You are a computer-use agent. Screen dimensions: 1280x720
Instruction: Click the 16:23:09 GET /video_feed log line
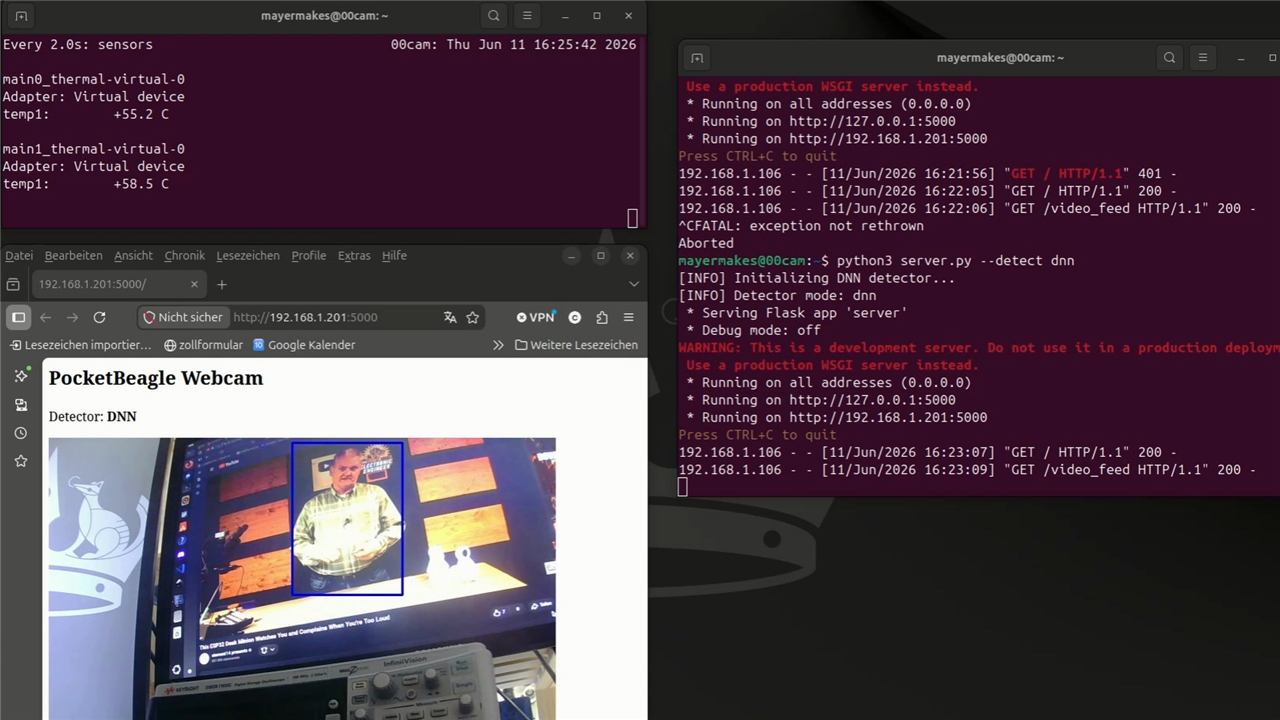tap(967, 469)
